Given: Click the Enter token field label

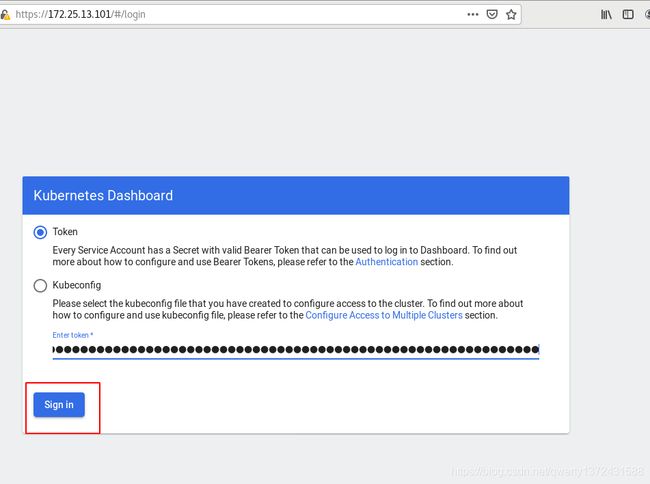Looking at the screenshot, I should (x=73, y=335).
